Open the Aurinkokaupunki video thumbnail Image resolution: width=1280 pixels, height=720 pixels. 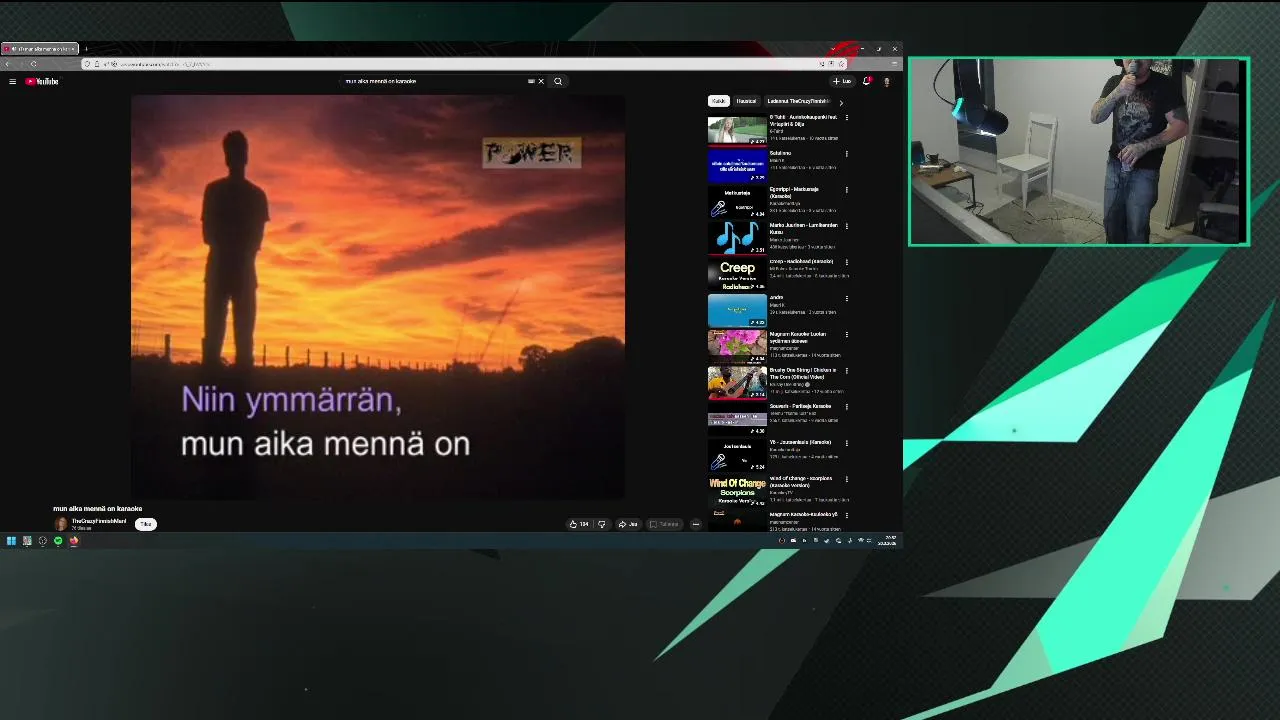737,130
